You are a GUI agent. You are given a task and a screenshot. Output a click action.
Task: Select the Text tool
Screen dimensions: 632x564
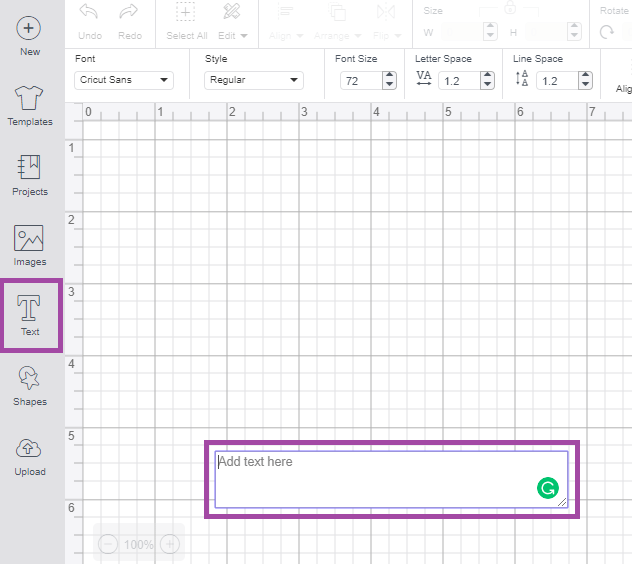(x=29, y=315)
